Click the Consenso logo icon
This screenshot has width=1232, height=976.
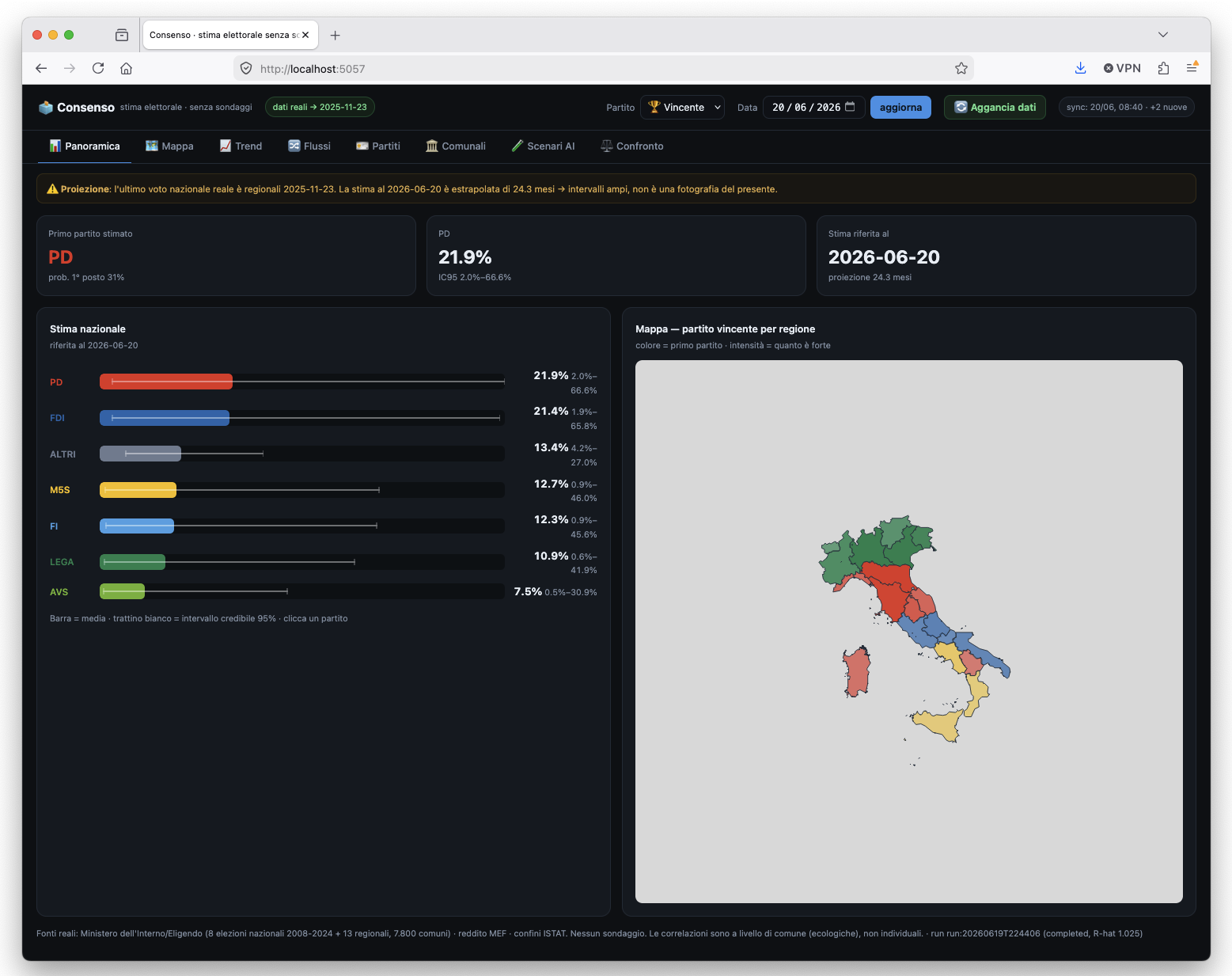46,108
